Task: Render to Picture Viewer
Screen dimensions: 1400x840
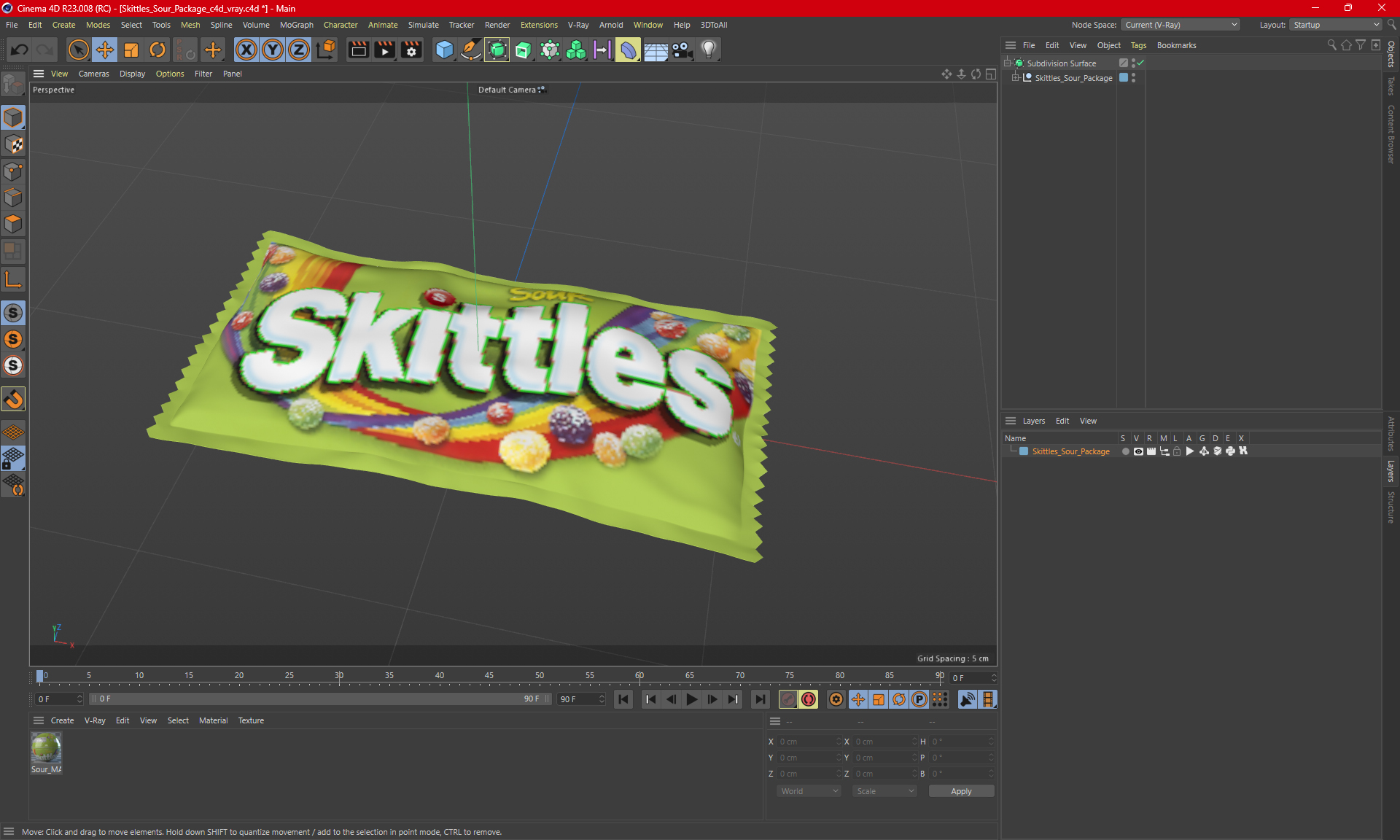Action: (384, 50)
